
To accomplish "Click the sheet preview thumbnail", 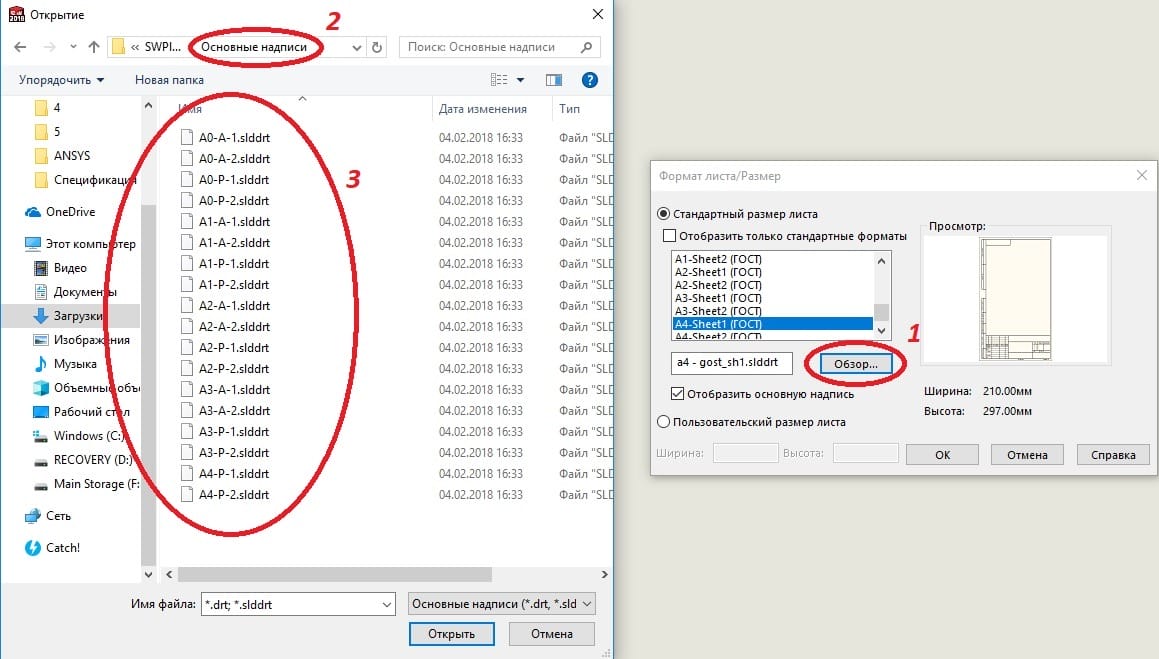I will 1016,299.
